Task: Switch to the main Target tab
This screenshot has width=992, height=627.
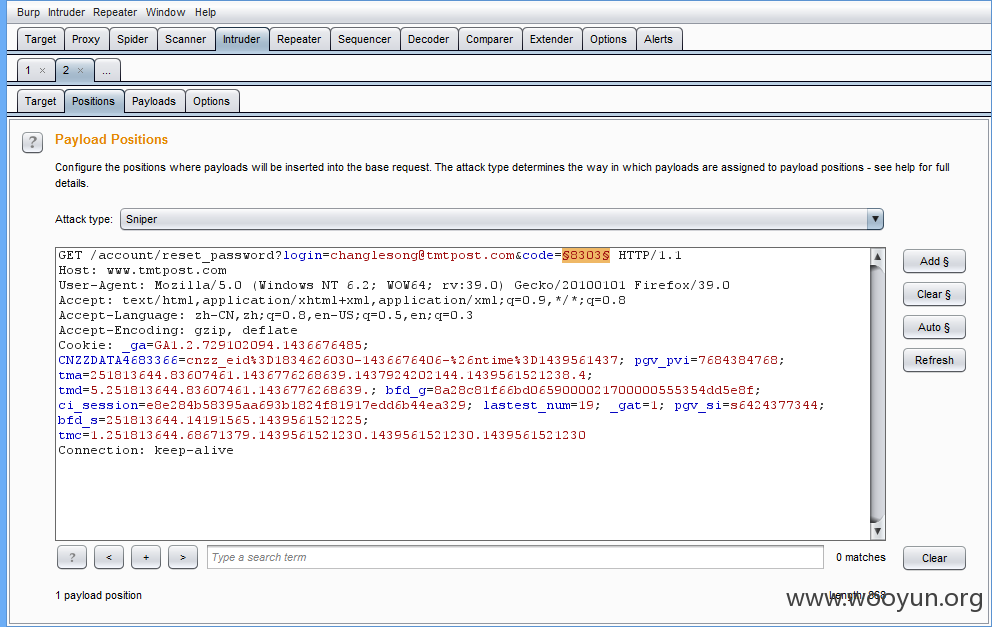Action: [x=40, y=39]
